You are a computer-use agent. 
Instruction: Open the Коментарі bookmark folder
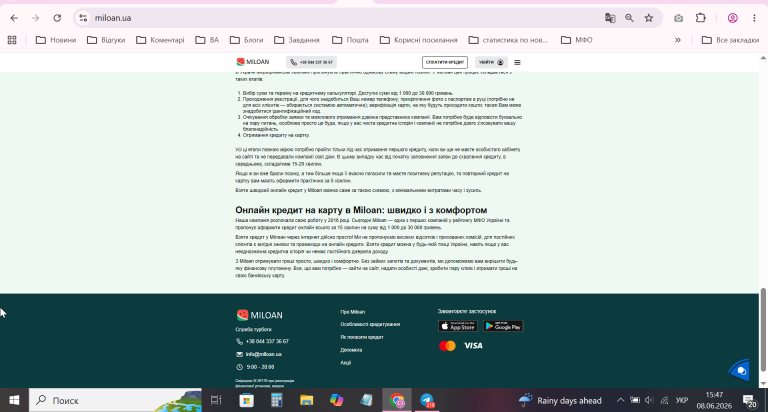pyautogui.click(x=160, y=40)
